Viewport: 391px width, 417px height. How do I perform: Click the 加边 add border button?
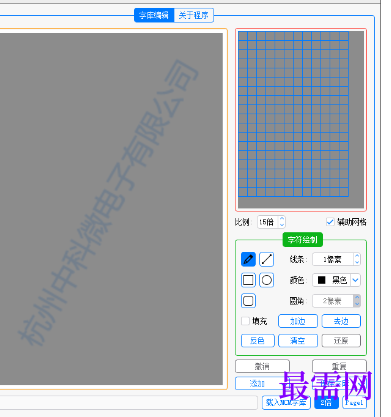coord(298,321)
